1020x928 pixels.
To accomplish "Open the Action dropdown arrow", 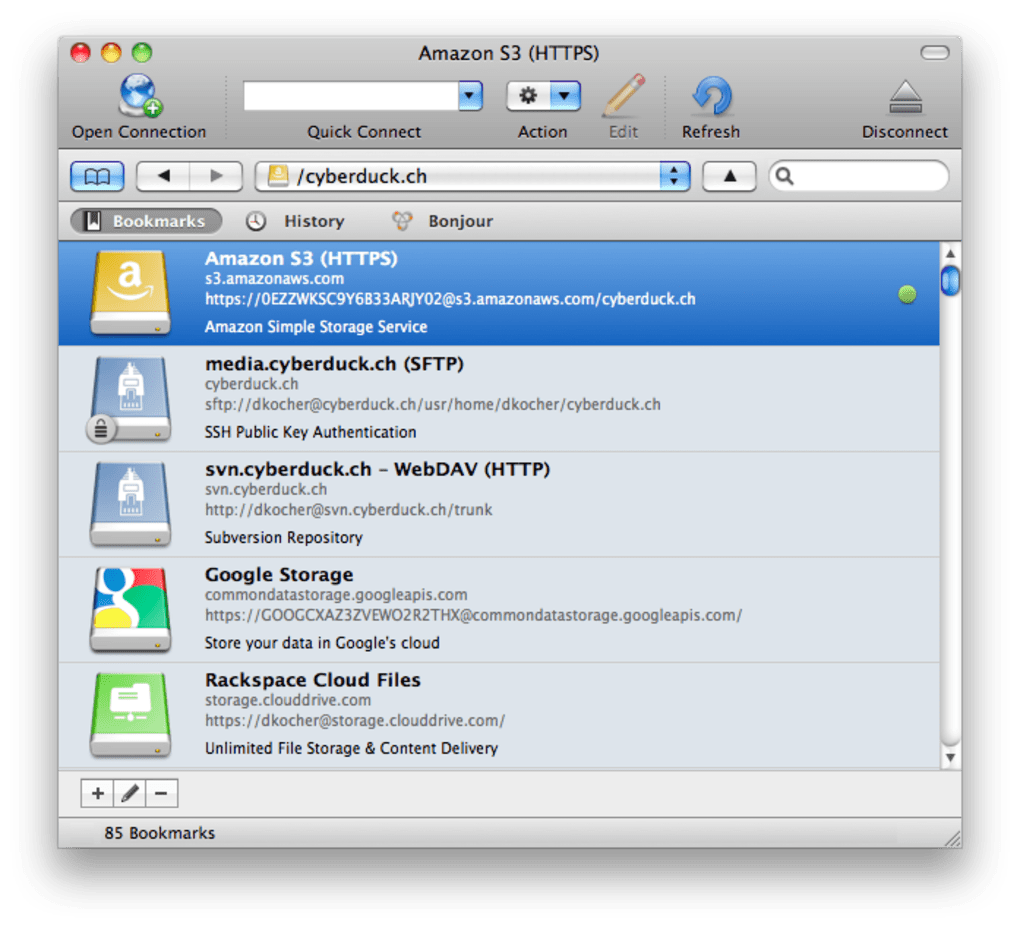I will click(x=561, y=96).
